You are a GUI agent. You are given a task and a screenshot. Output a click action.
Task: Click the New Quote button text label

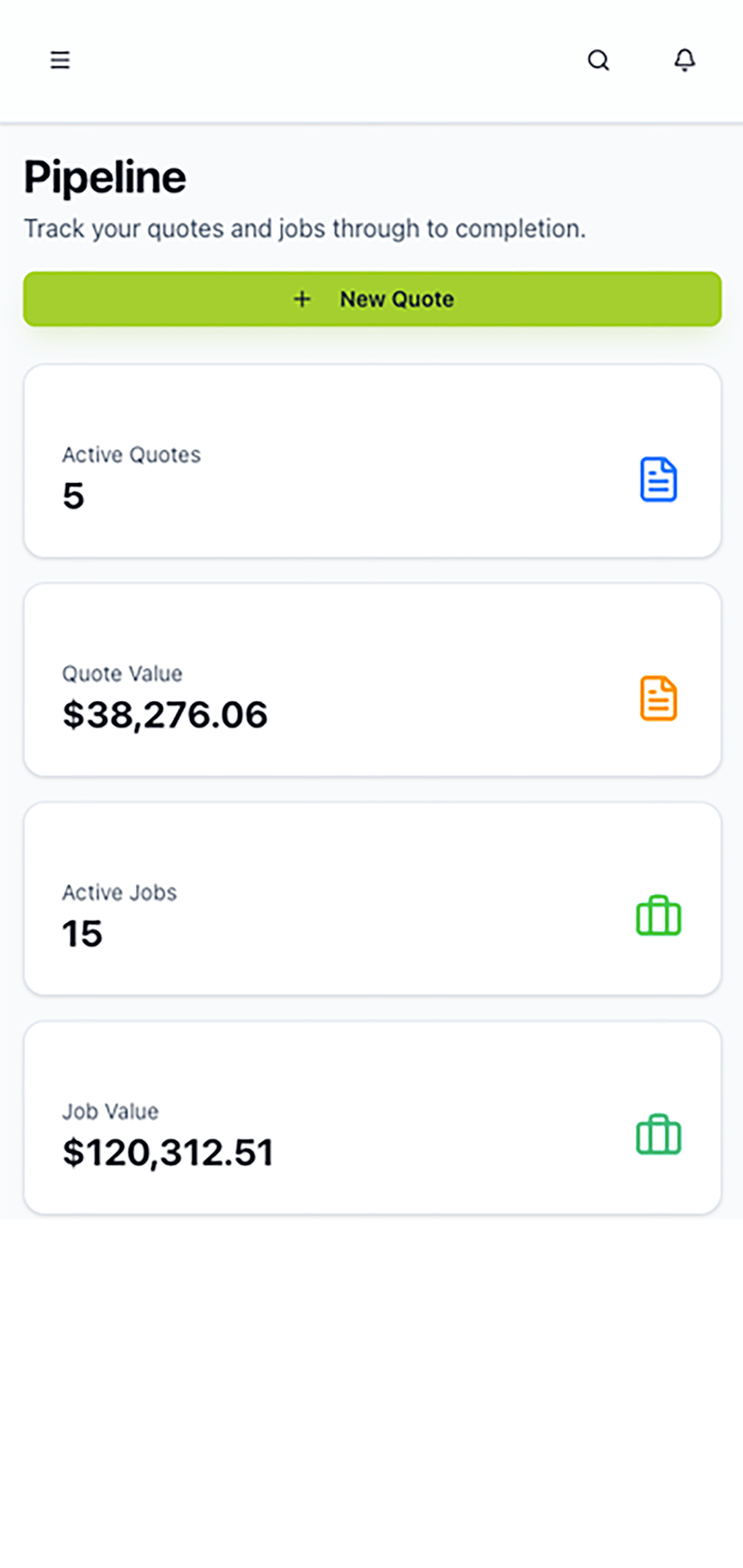pyautogui.click(x=396, y=299)
